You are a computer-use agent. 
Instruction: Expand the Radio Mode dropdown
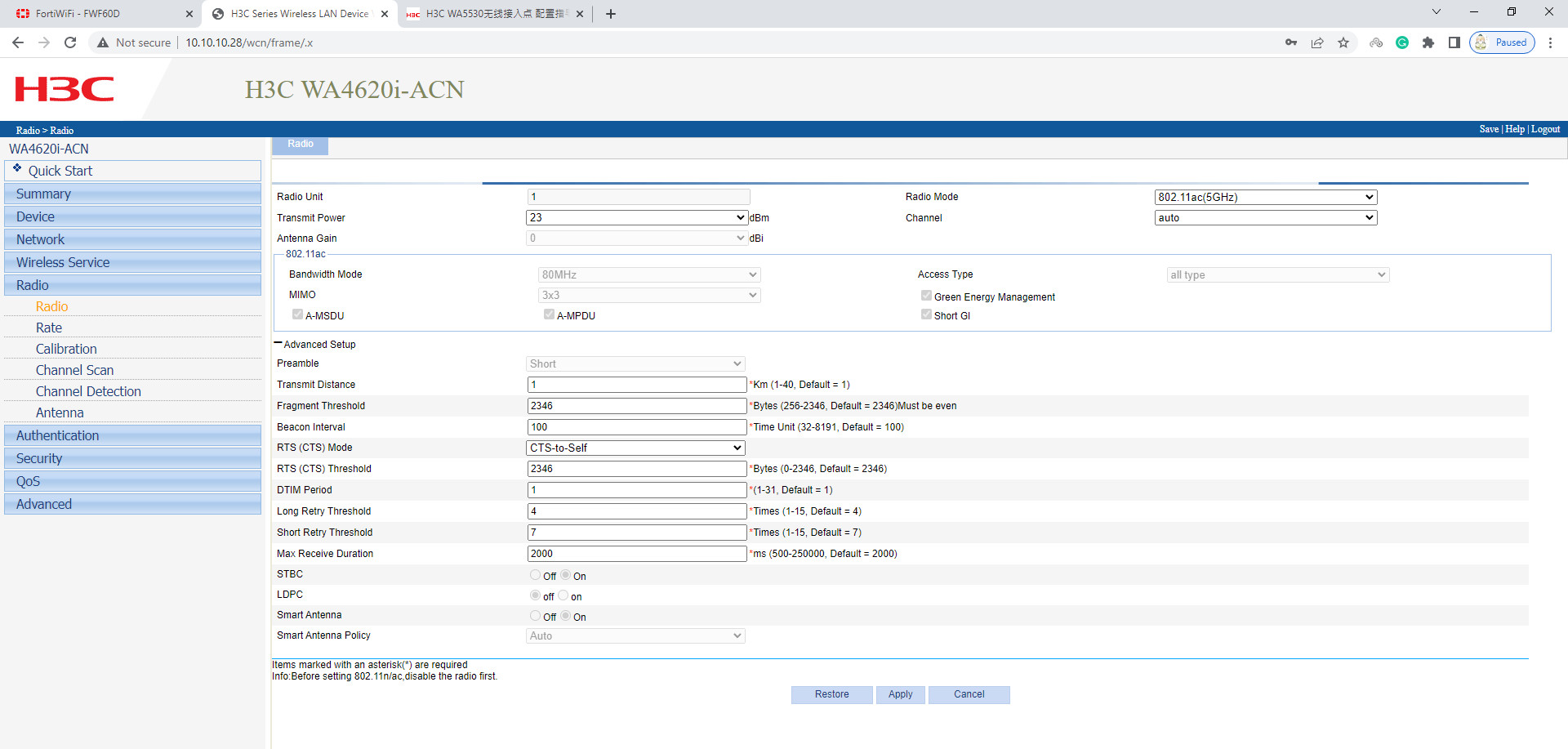coord(1265,198)
